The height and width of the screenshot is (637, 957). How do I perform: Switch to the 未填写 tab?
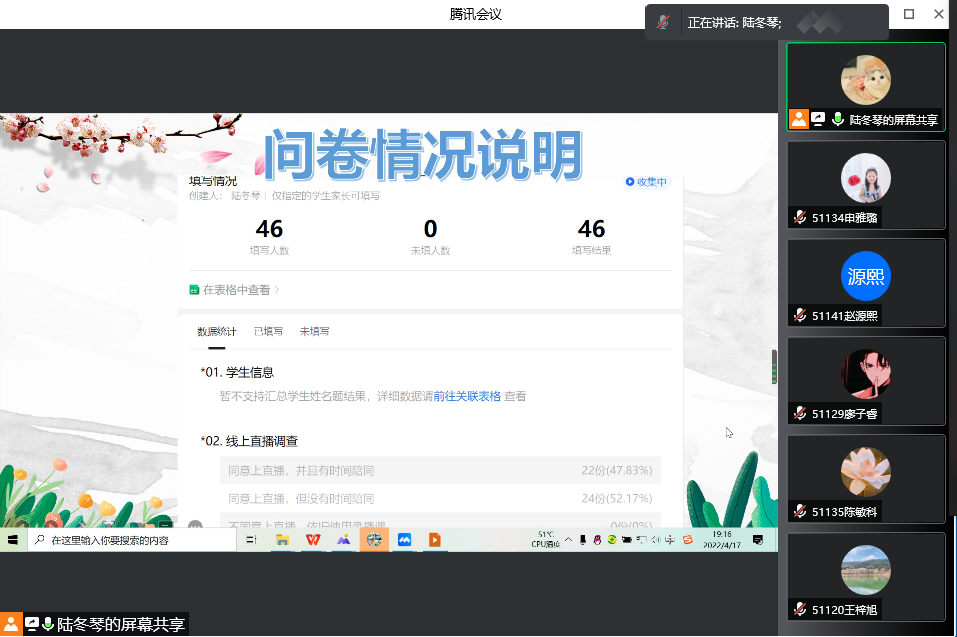(314, 331)
